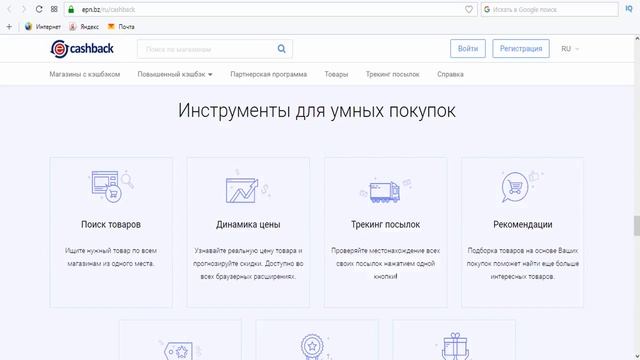Click the Регистрация button
This screenshot has height=360, width=640.
(521, 49)
